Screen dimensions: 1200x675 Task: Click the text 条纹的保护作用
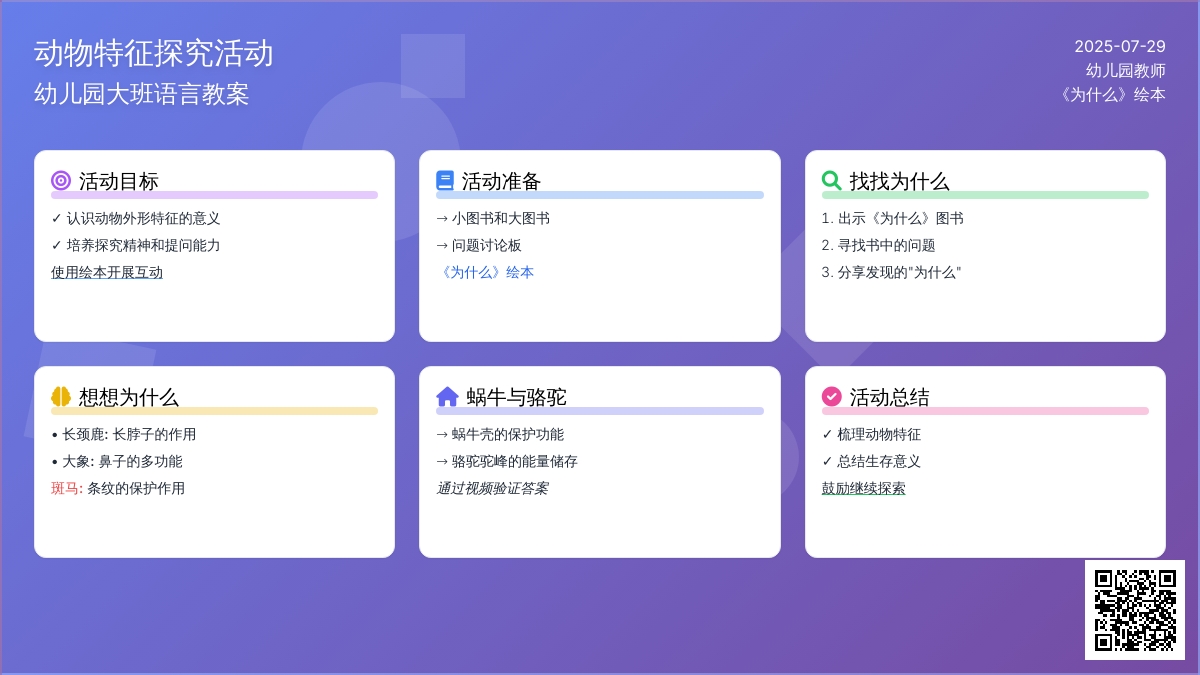136,488
